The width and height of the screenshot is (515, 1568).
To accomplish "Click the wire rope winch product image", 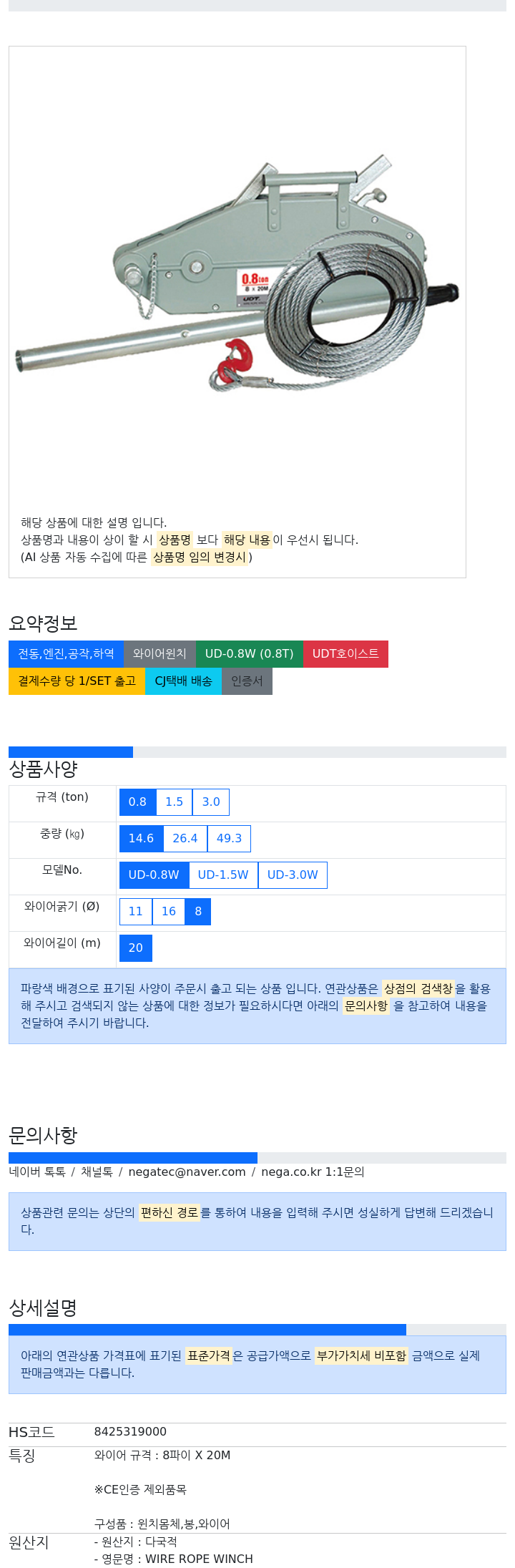I will coord(237,276).
